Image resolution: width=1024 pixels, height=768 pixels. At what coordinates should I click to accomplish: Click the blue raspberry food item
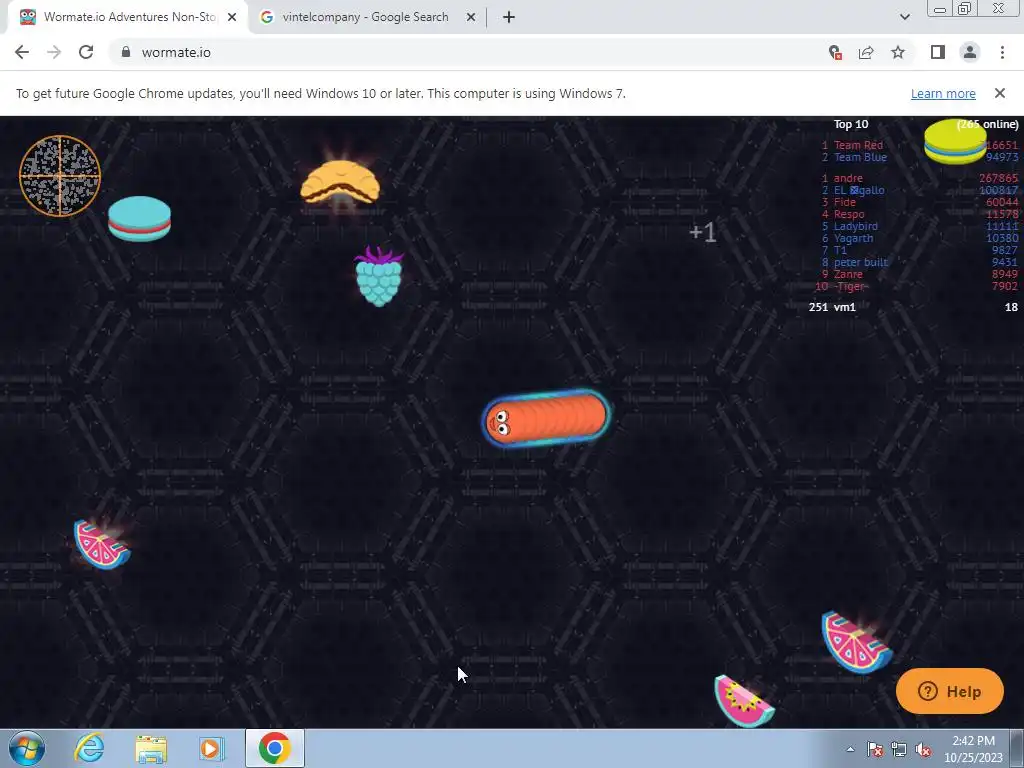pyautogui.click(x=379, y=276)
